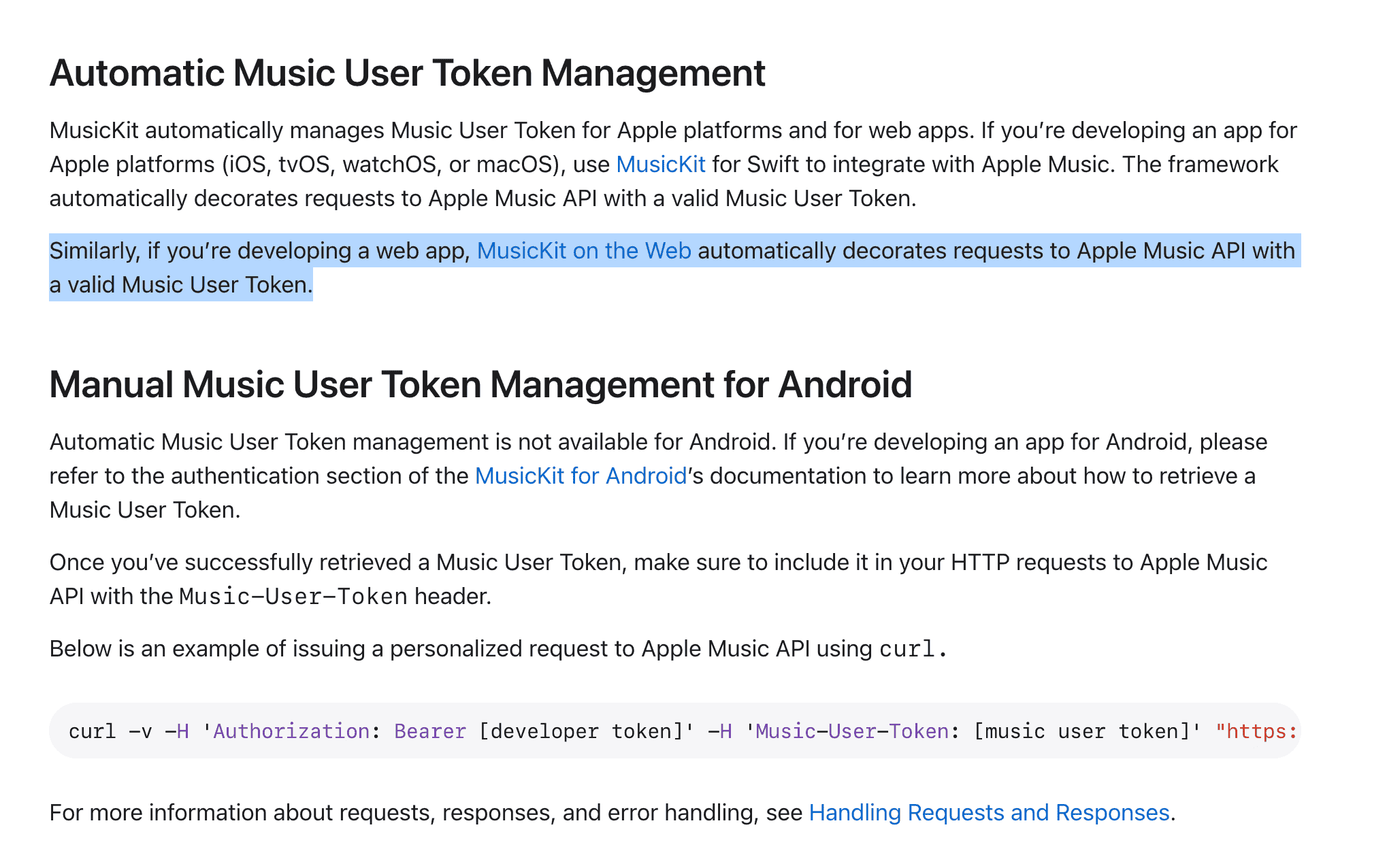Click the Bearer keyword in the code block

(429, 732)
